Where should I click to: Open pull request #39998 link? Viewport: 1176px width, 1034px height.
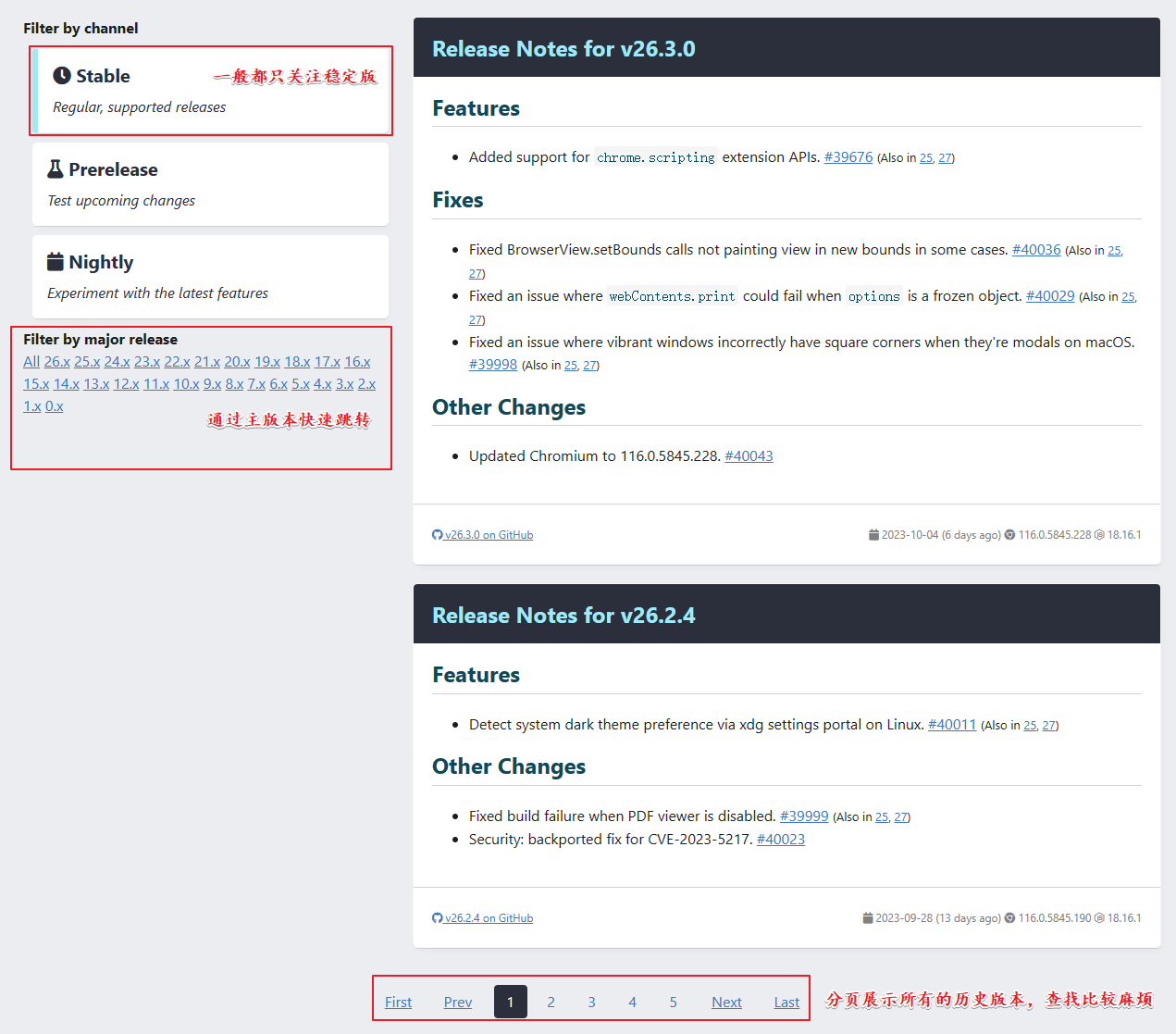[493, 365]
